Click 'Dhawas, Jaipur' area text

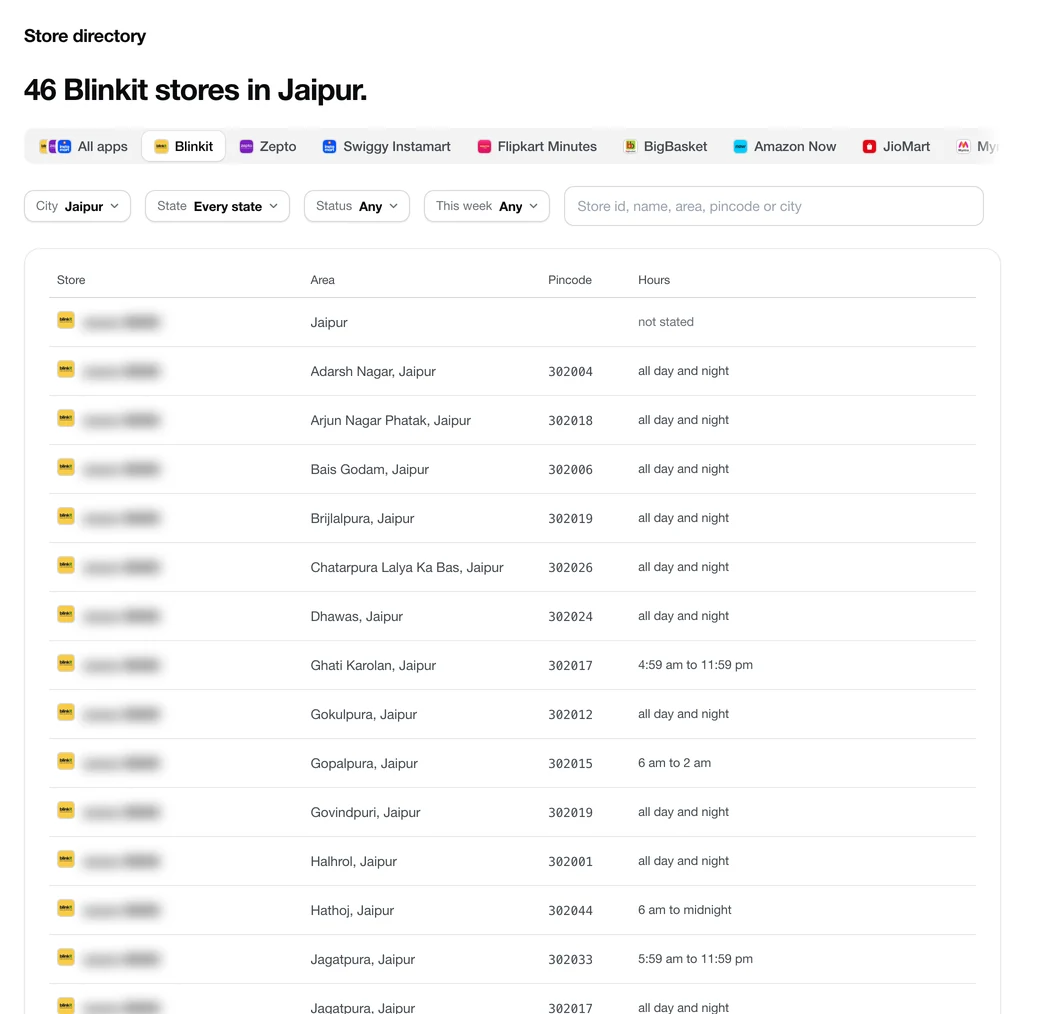[356, 617]
